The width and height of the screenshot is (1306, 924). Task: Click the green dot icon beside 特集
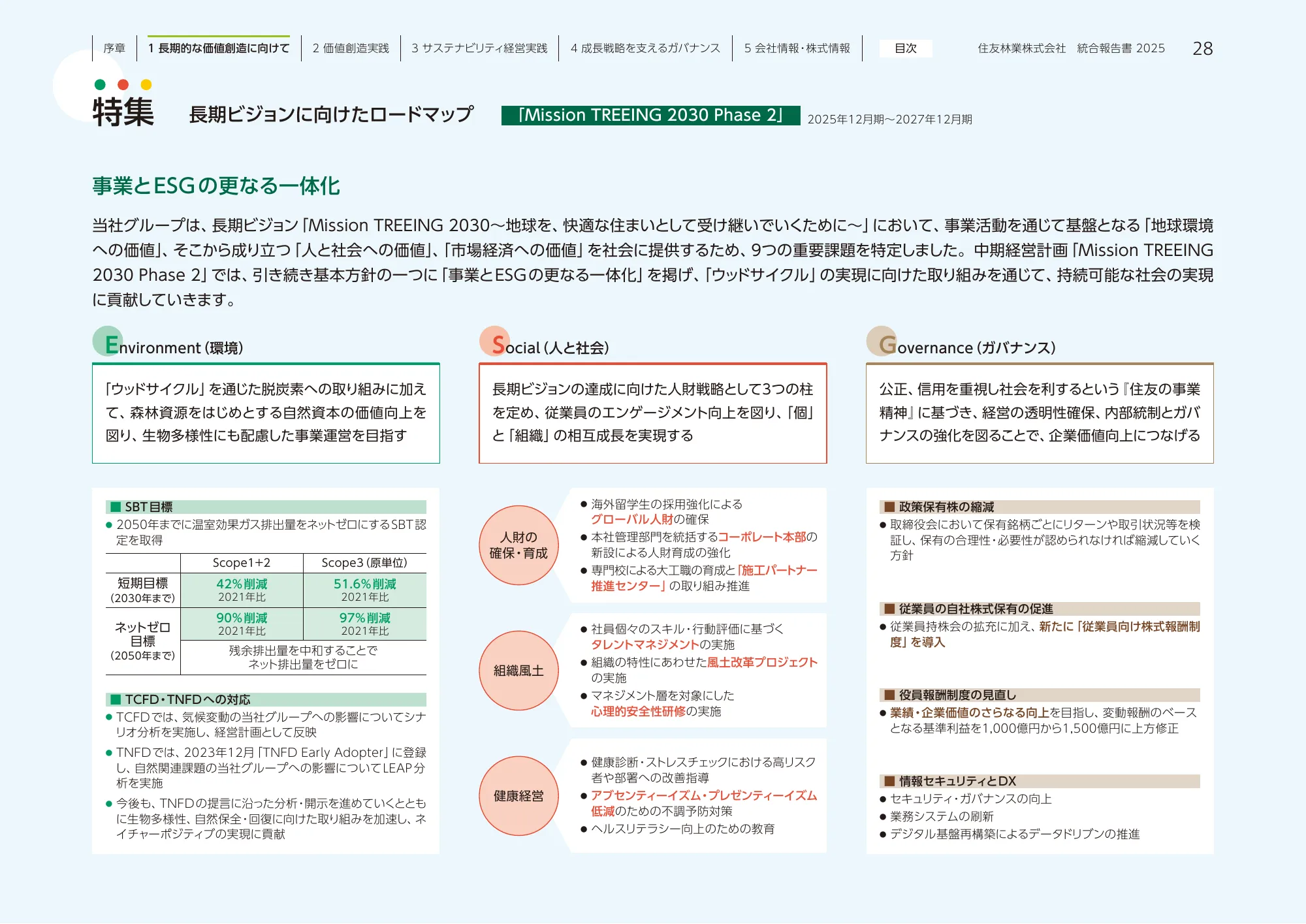coord(99,85)
